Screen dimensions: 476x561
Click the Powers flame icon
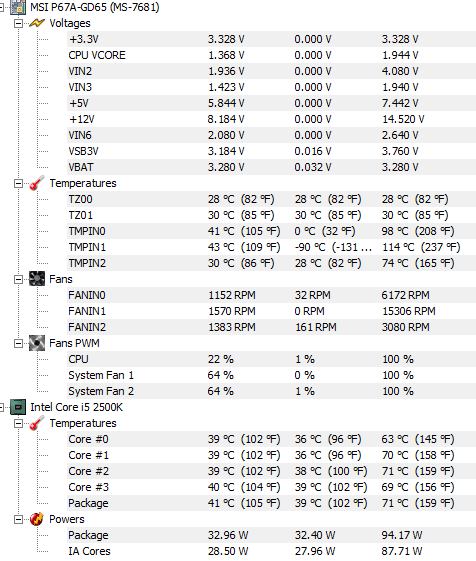pyautogui.click(x=37, y=519)
